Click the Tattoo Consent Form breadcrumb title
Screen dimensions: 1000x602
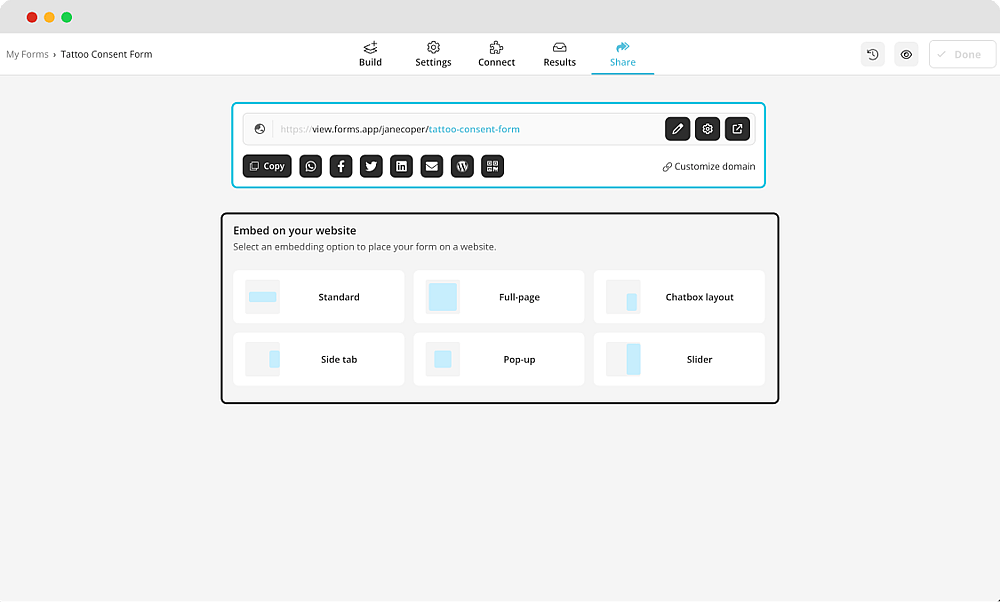pyautogui.click(x=107, y=54)
